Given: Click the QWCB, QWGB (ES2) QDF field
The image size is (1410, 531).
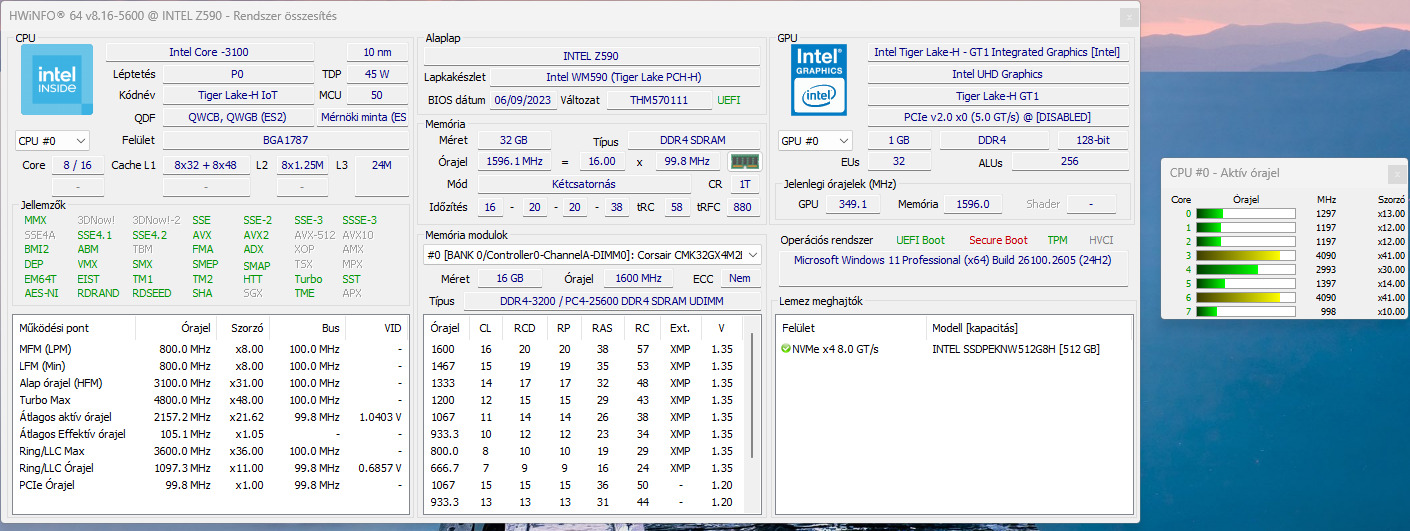Looking at the screenshot, I should click(237, 117).
